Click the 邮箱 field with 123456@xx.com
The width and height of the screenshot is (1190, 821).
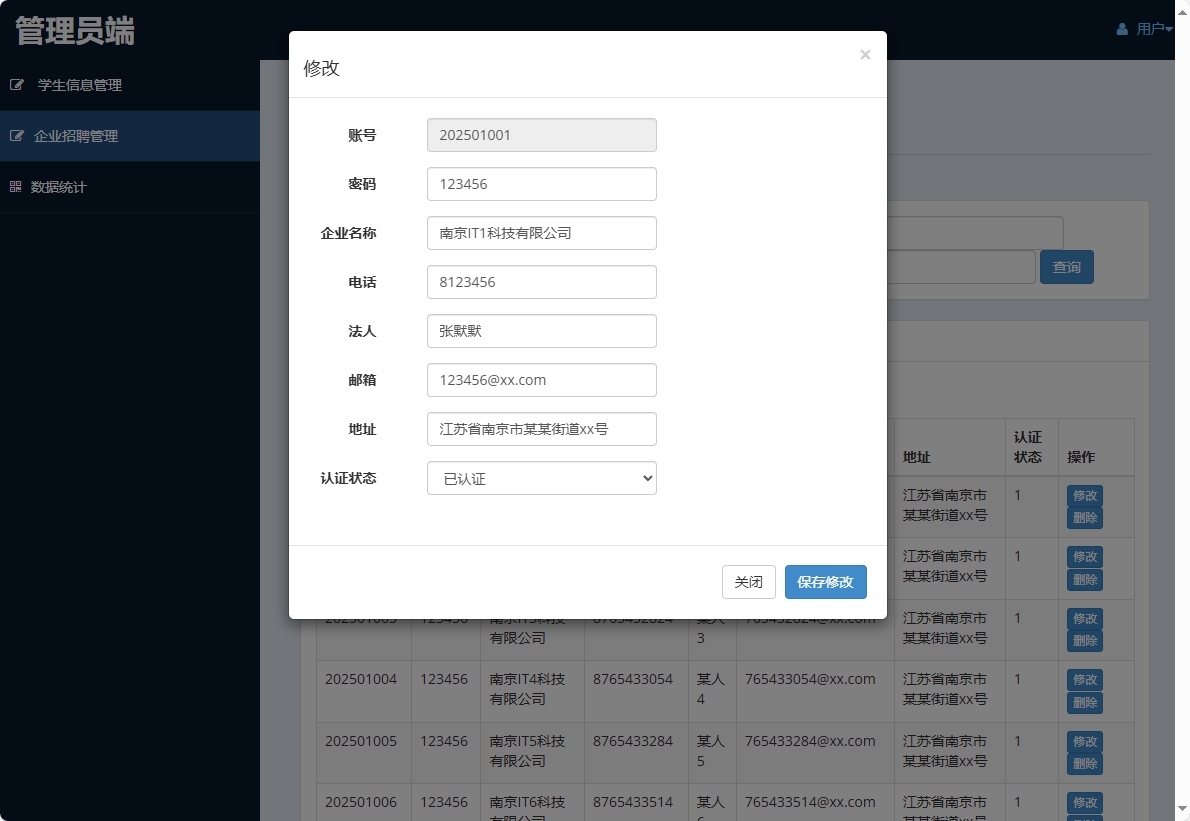tap(541, 380)
